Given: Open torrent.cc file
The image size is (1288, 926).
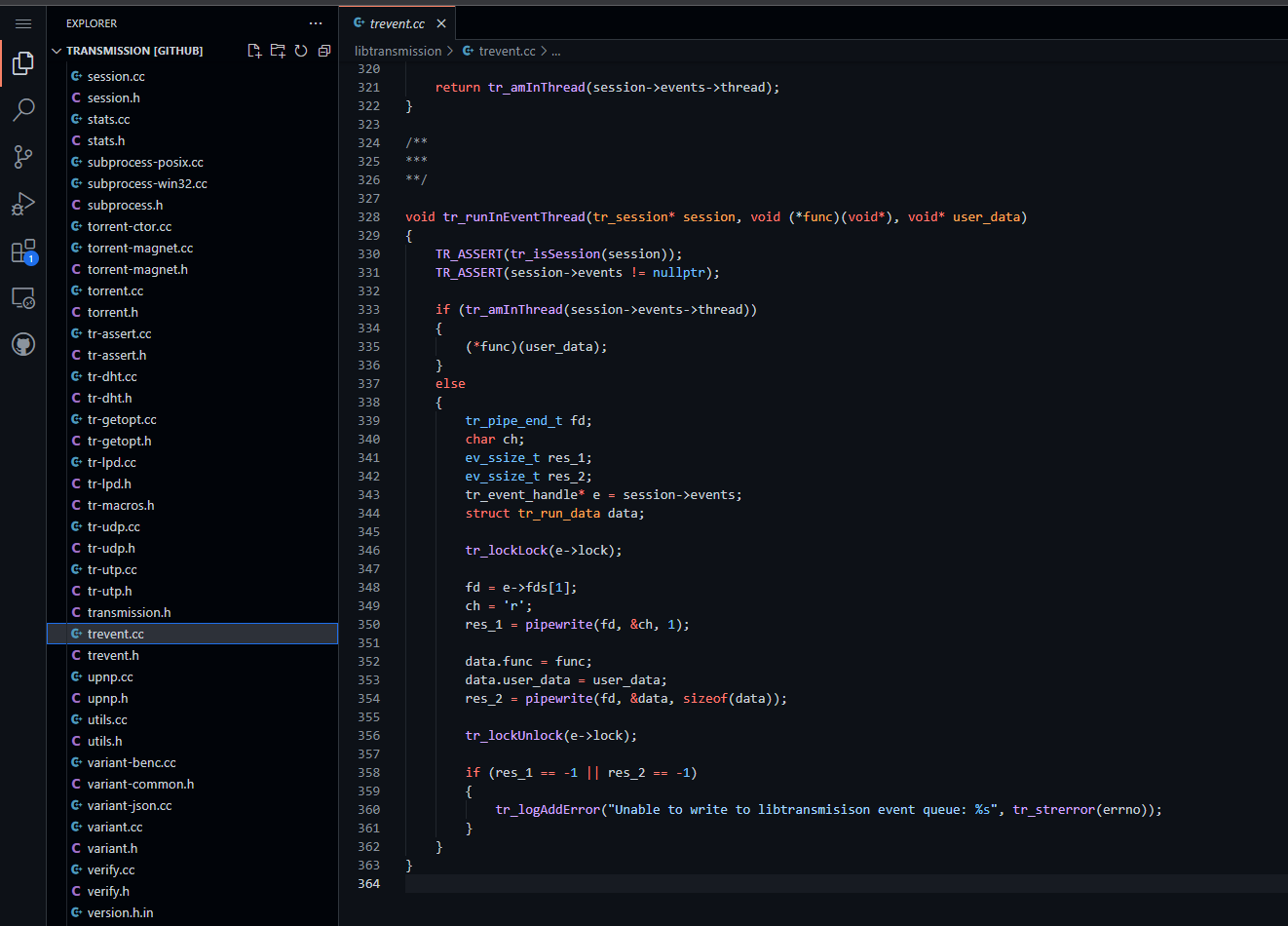Looking at the screenshot, I should point(193,290).
